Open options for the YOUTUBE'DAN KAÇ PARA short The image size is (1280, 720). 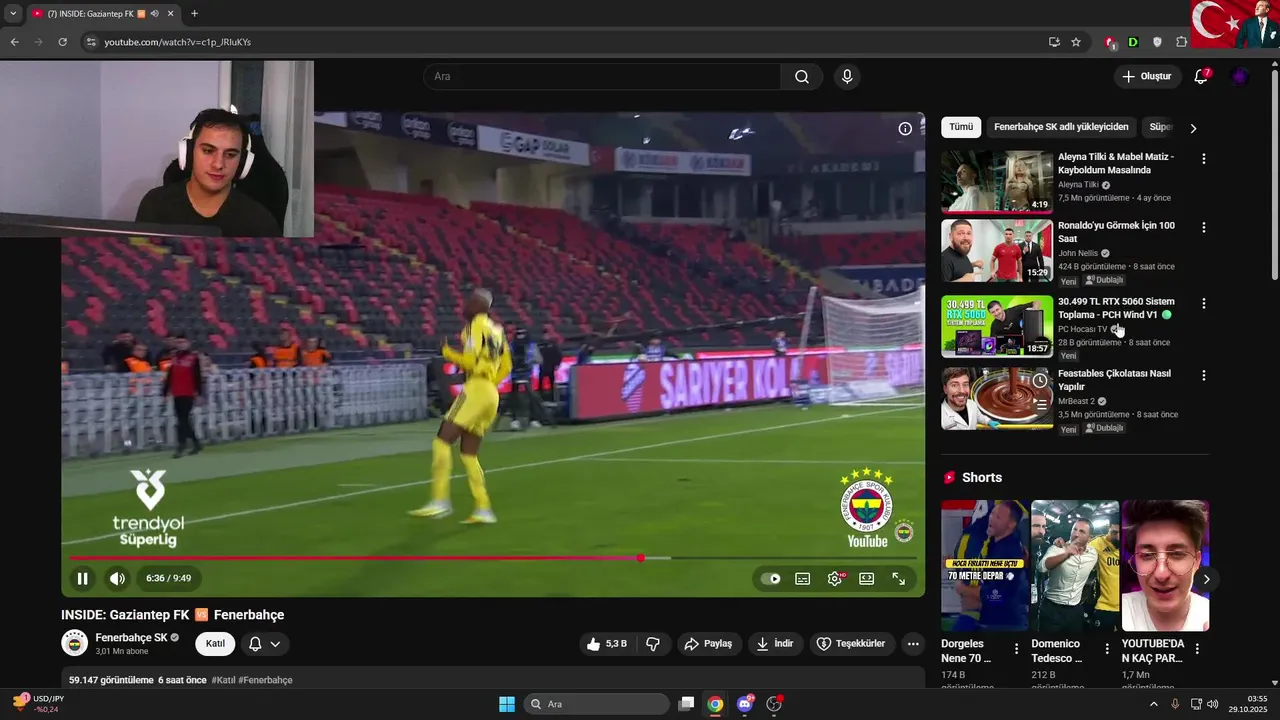(x=1196, y=649)
